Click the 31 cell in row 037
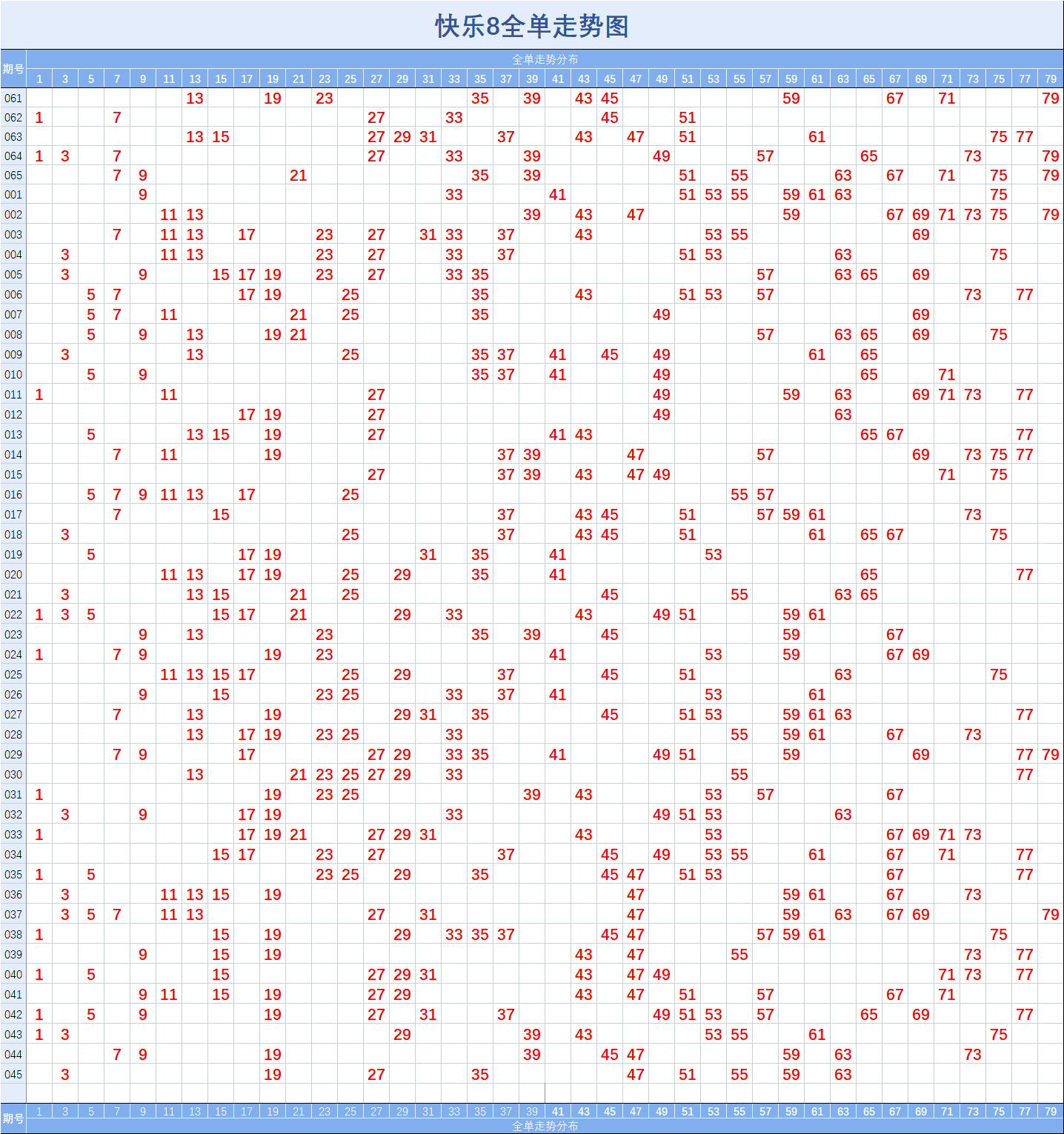The width and height of the screenshot is (1064, 1134). tap(428, 915)
